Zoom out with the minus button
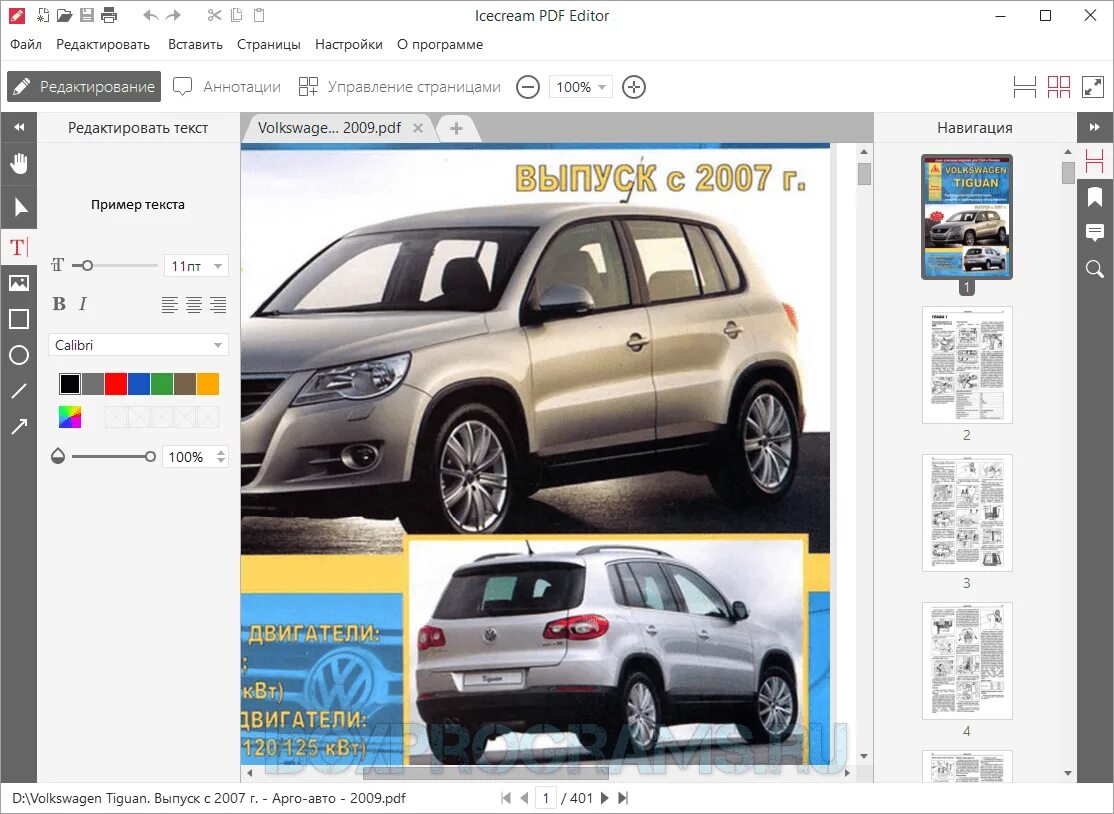 [528, 87]
